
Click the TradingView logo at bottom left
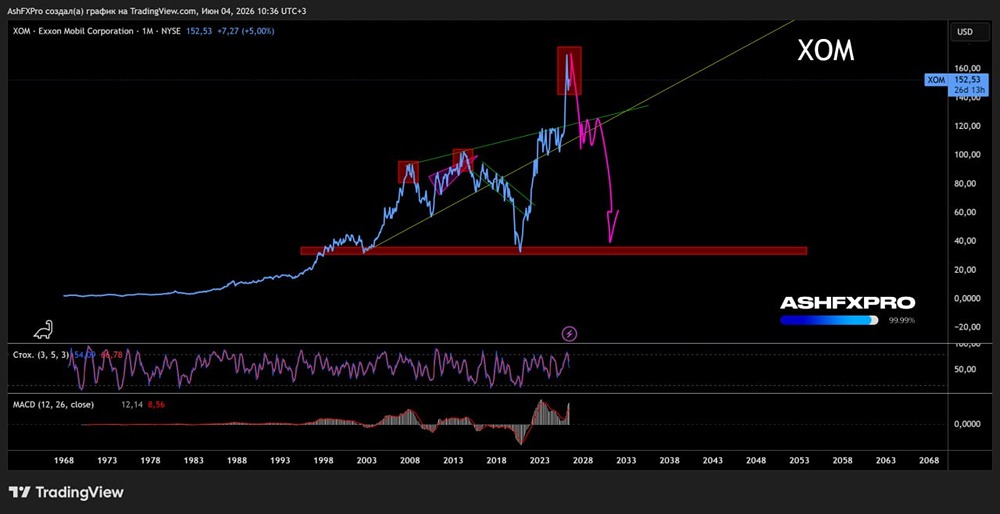click(x=66, y=492)
